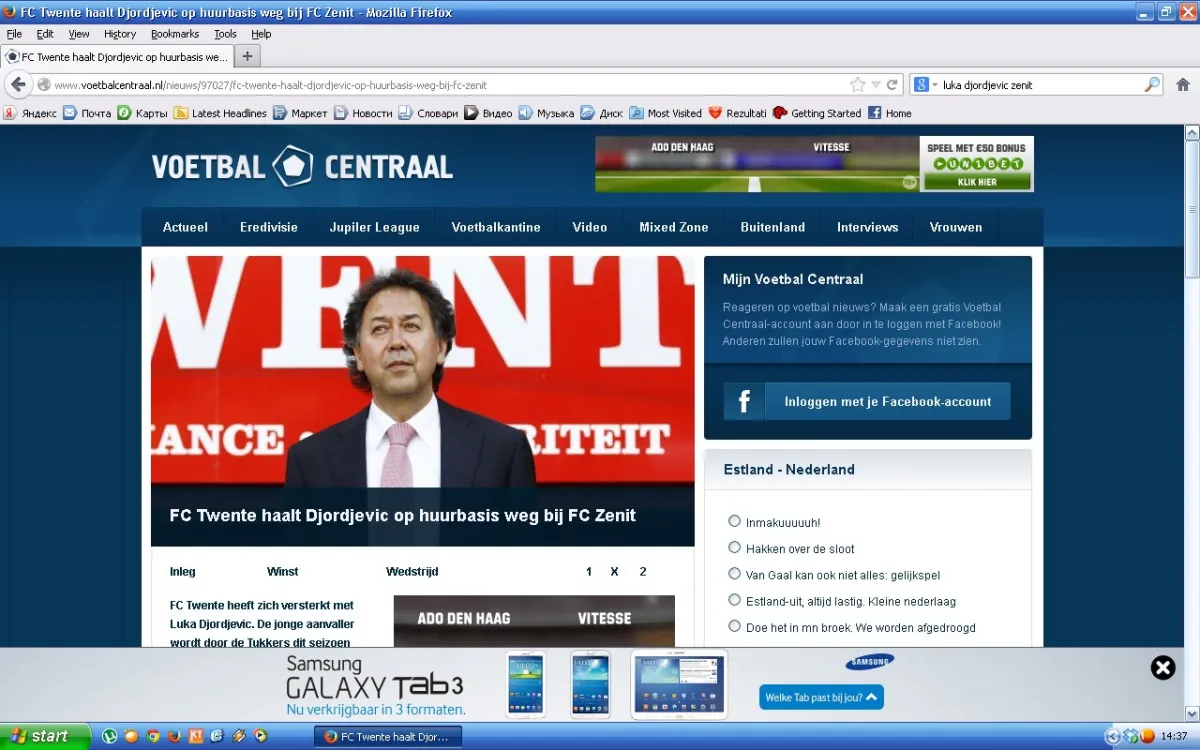Open the Видео bookmark
Image resolution: width=1200 pixels, height=750 pixels.
[488, 113]
